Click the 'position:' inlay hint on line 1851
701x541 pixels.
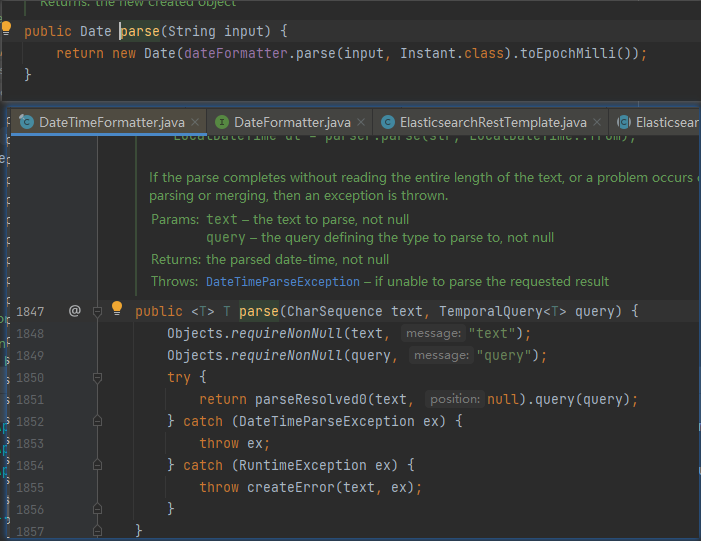tap(455, 399)
